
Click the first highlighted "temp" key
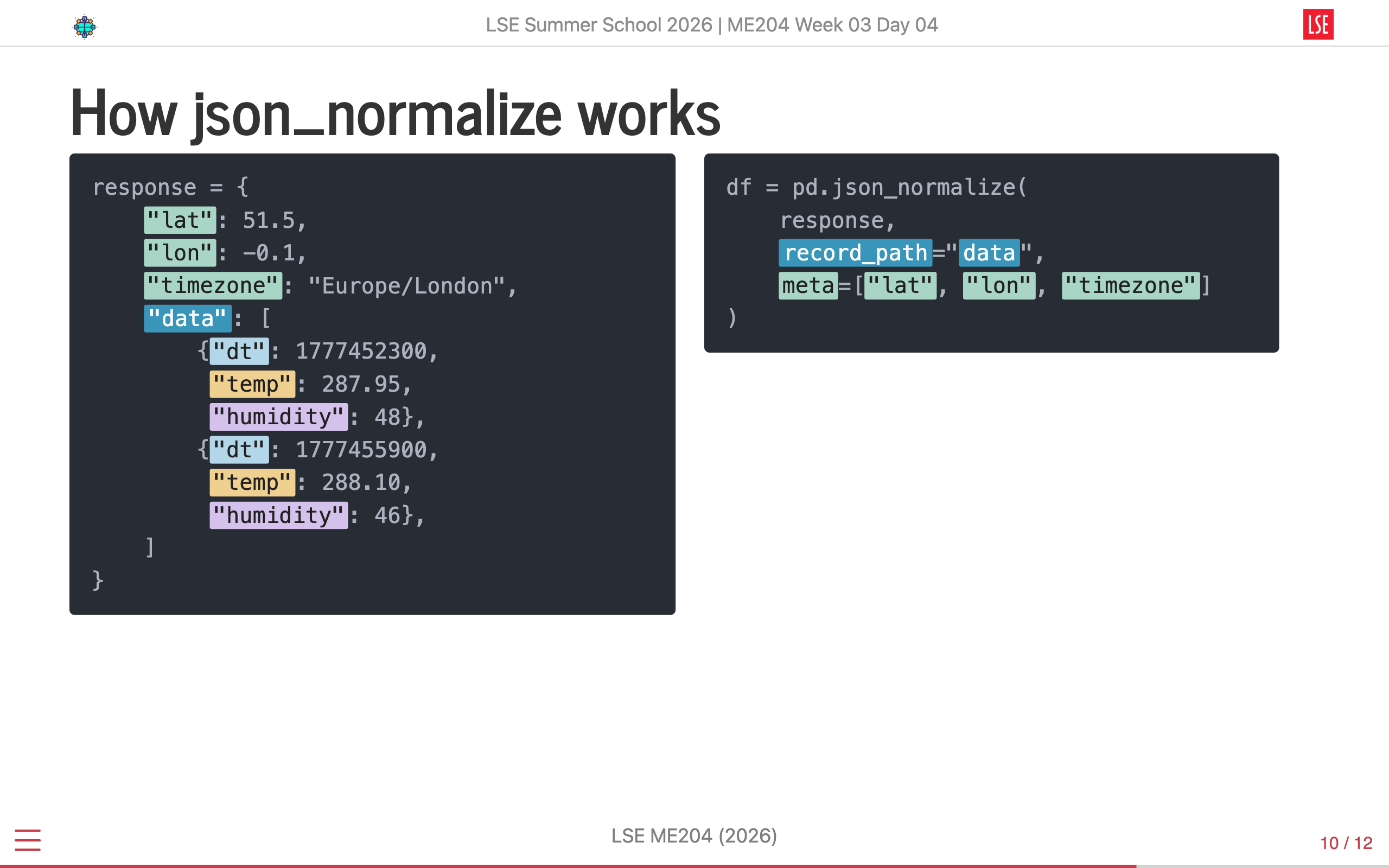(x=252, y=384)
